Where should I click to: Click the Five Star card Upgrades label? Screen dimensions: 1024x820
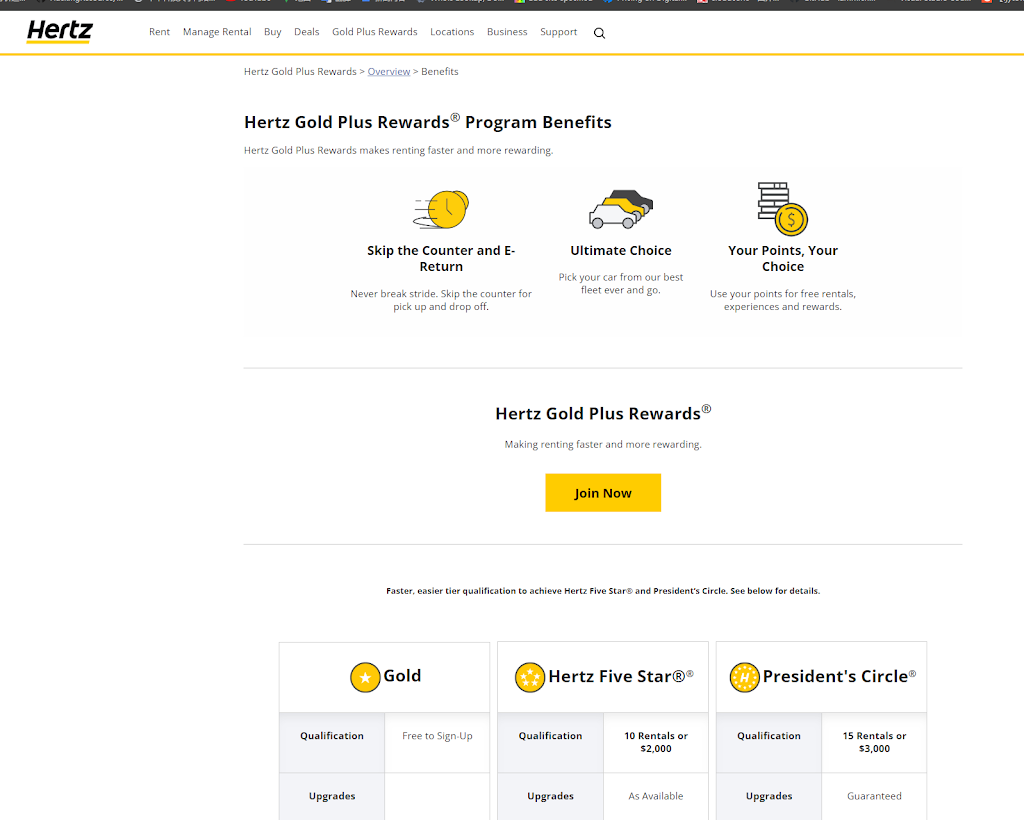(551, 796)
